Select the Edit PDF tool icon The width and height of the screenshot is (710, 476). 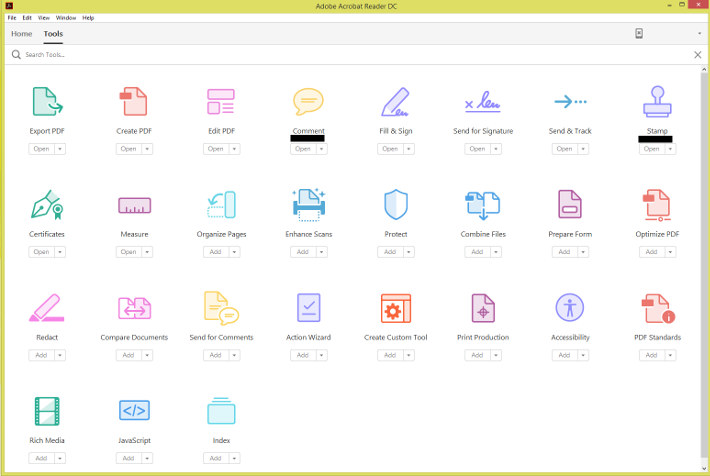pos(221,103)
